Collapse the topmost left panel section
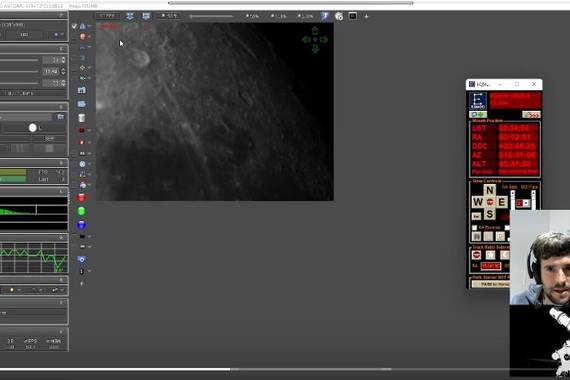 [x=61, y=15]
